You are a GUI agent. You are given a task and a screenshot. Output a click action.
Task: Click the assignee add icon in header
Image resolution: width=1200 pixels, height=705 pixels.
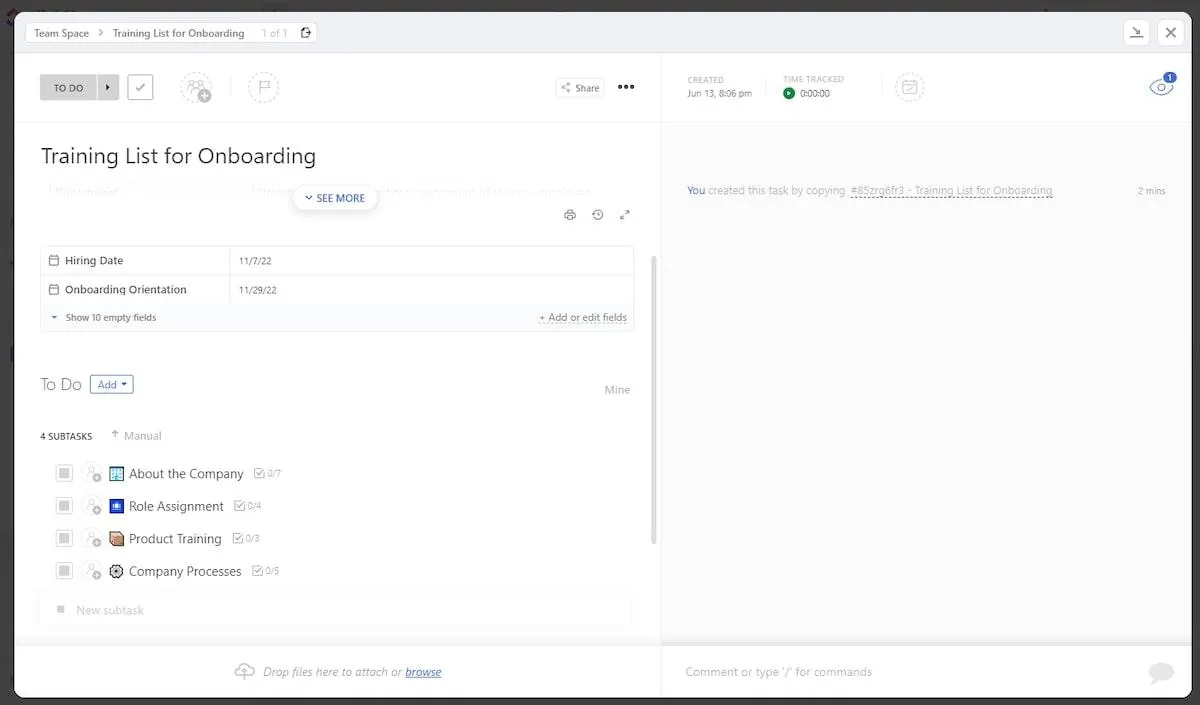pos(197,88)
